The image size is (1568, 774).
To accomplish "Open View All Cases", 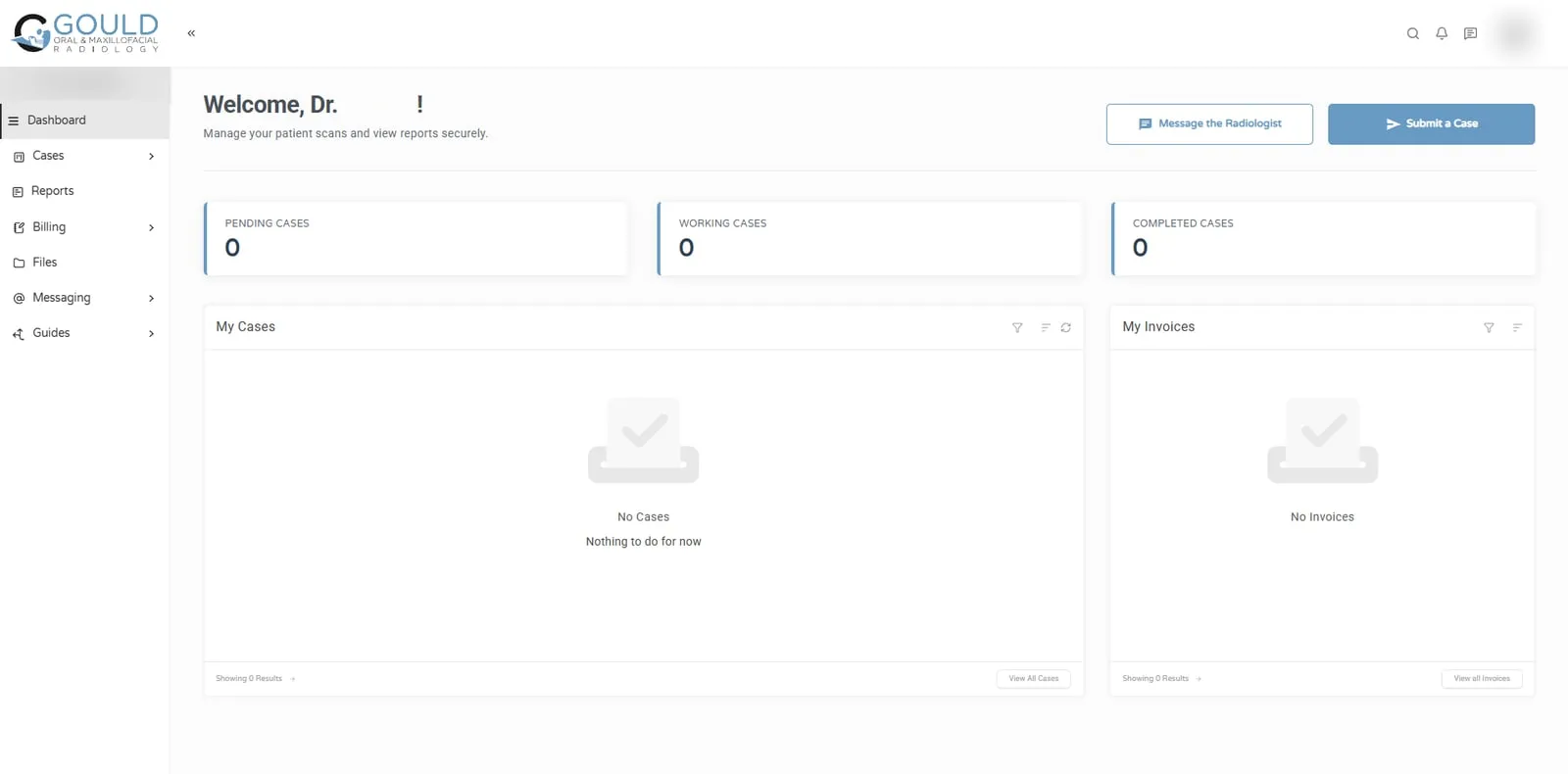I will click(x=1034, y=679).
